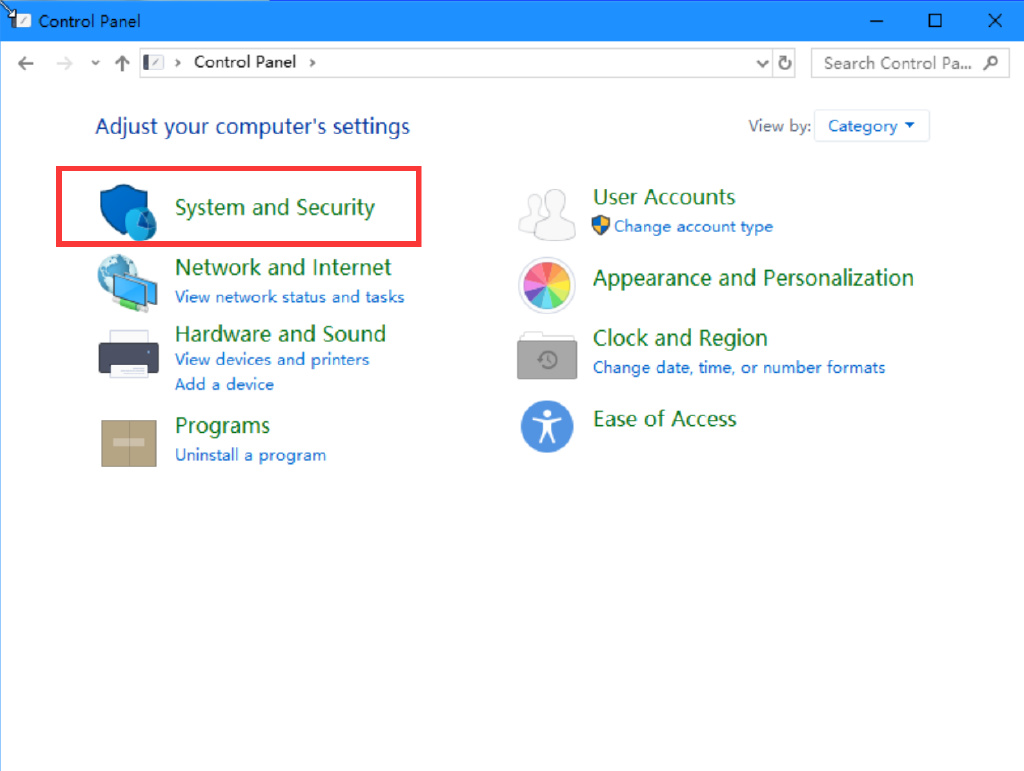Click View devices and printers
This screenshot has height=771, width=1024.
click(272, 360)
